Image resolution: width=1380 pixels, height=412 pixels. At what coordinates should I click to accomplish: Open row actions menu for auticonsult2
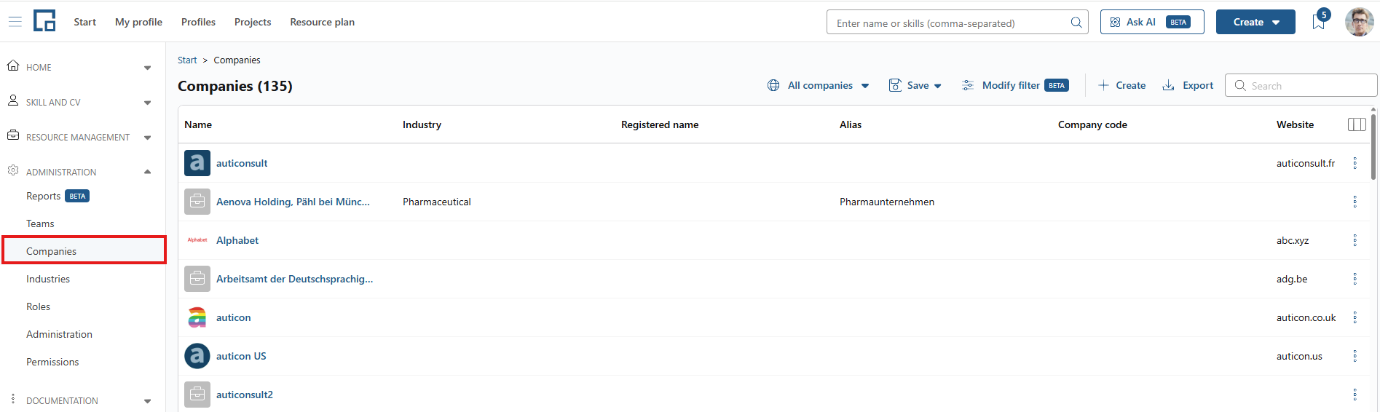[1355, 394]
